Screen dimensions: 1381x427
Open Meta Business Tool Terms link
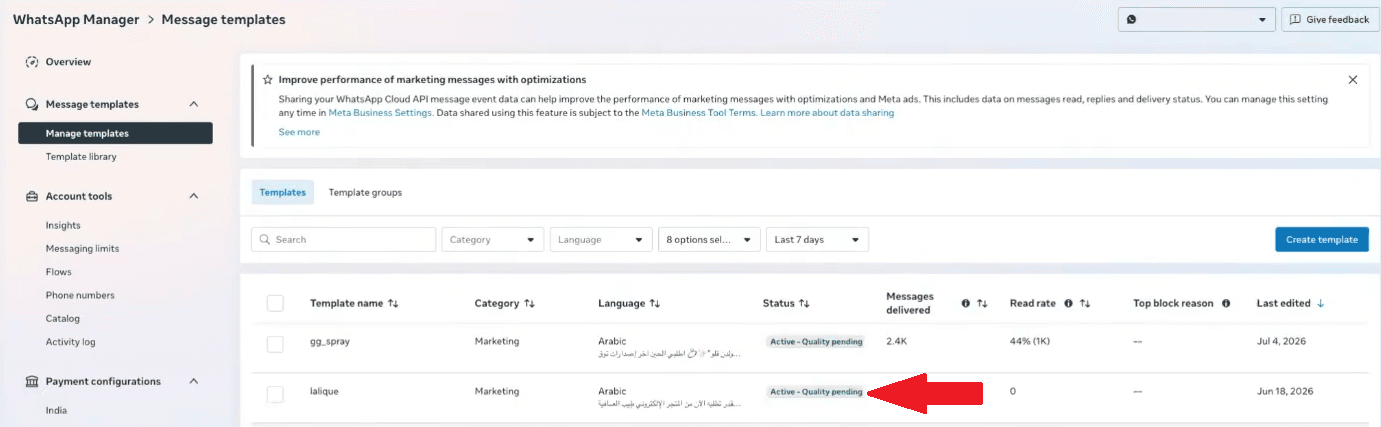[698, 113]
